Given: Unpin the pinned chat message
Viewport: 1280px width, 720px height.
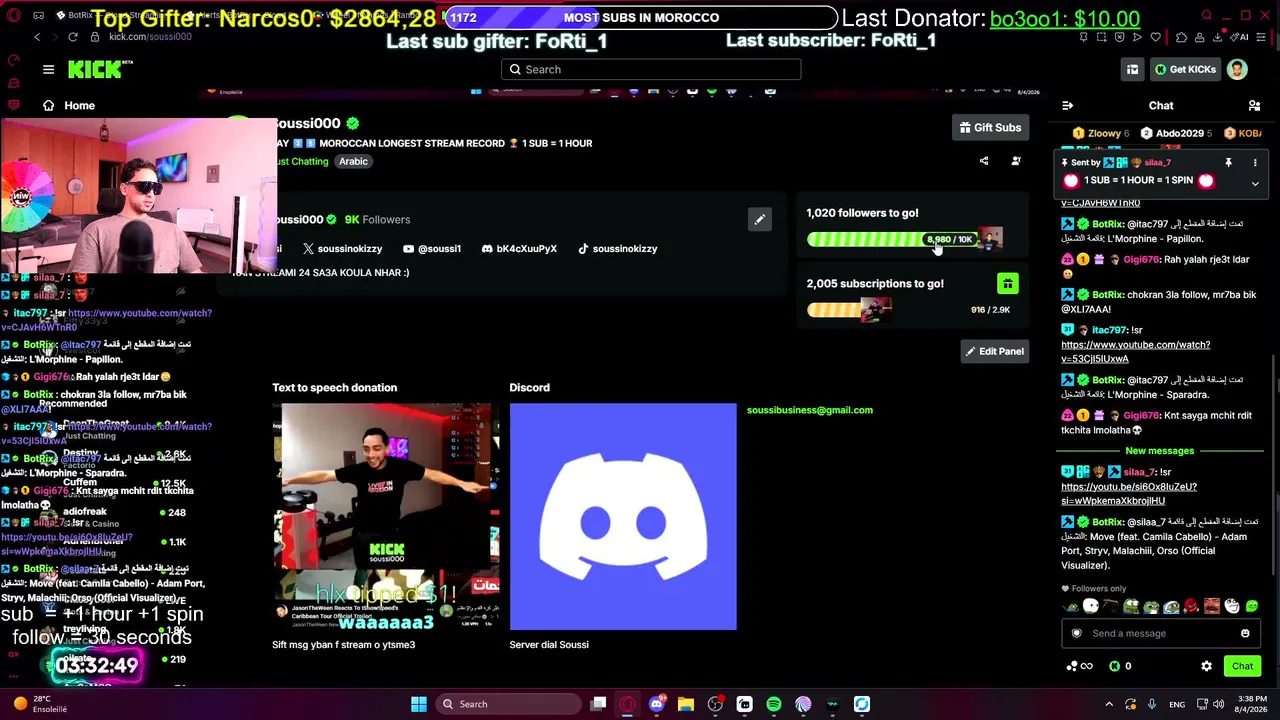Looking at the screenshot, I should (x=1228, y=162).
